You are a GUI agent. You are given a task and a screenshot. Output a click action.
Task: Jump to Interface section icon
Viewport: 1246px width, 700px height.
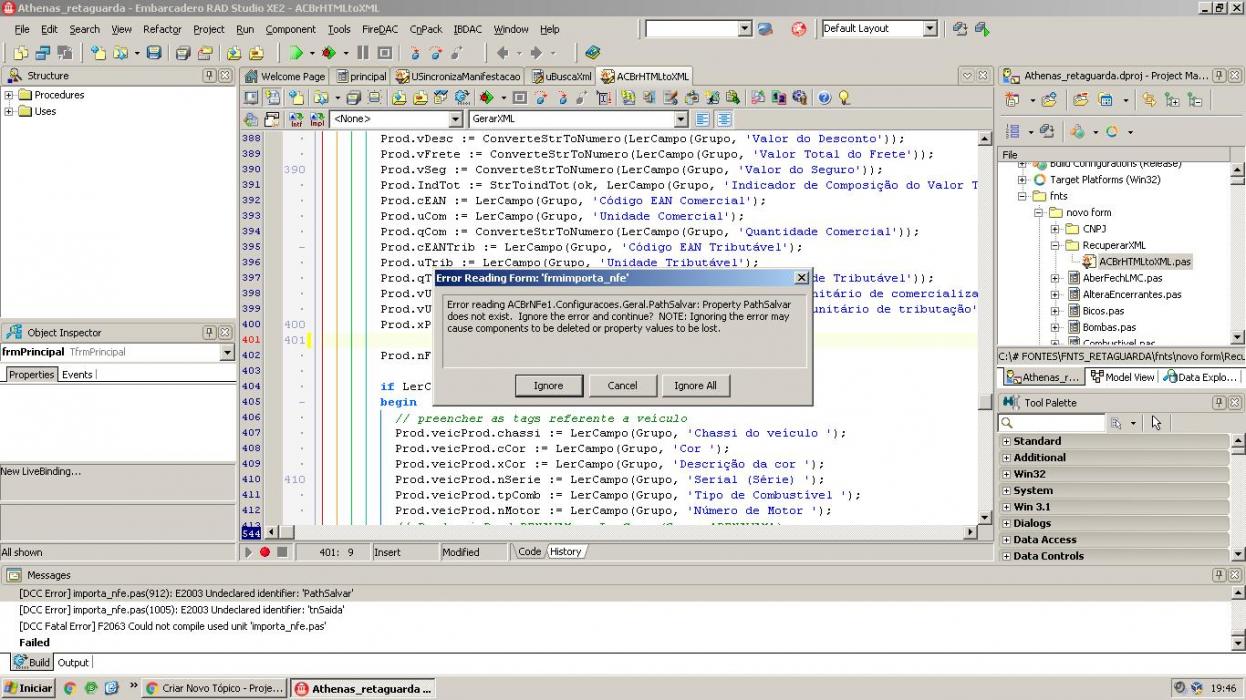tap(296, 119)
